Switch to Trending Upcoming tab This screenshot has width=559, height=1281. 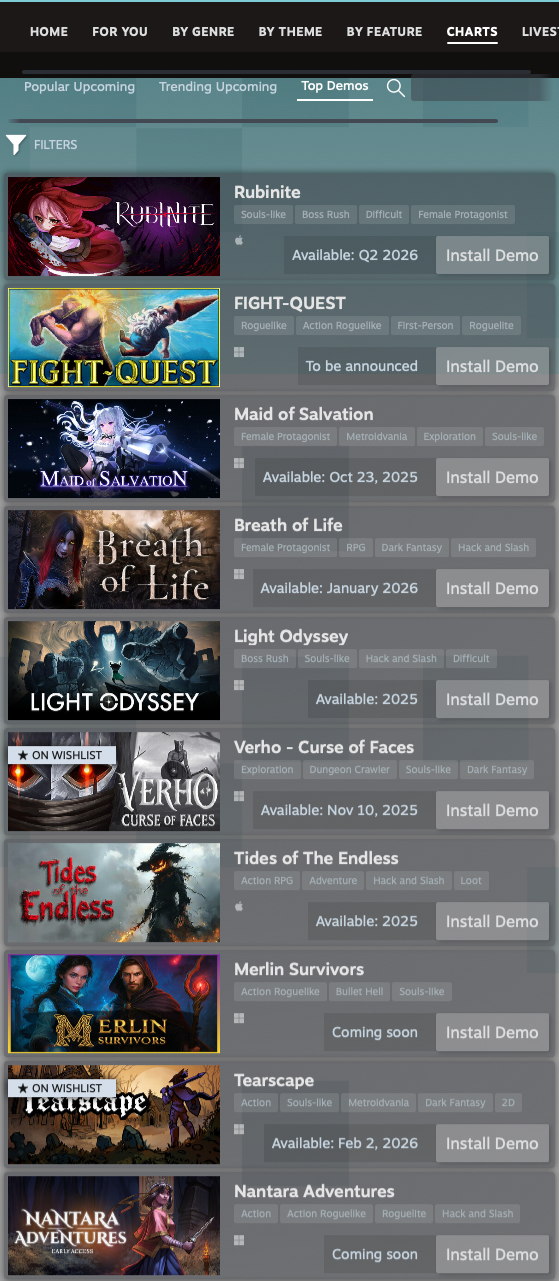218,87
